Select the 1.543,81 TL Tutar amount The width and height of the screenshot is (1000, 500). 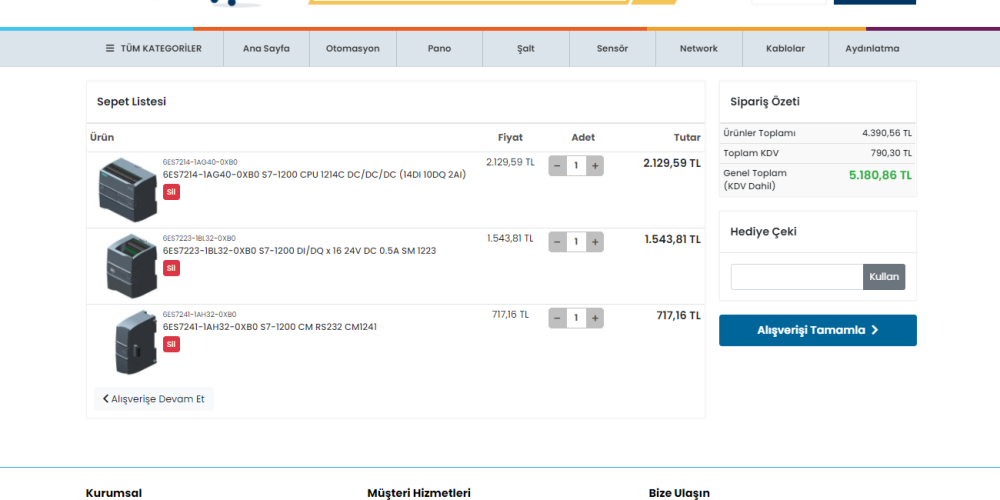coord(672,239)
